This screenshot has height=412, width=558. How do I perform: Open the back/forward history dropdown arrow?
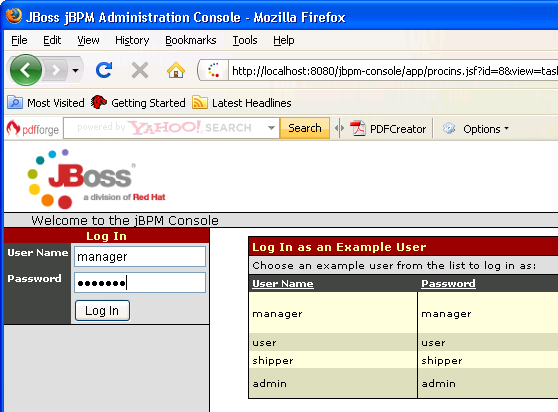pyautogui.click(x=75, y=70)
